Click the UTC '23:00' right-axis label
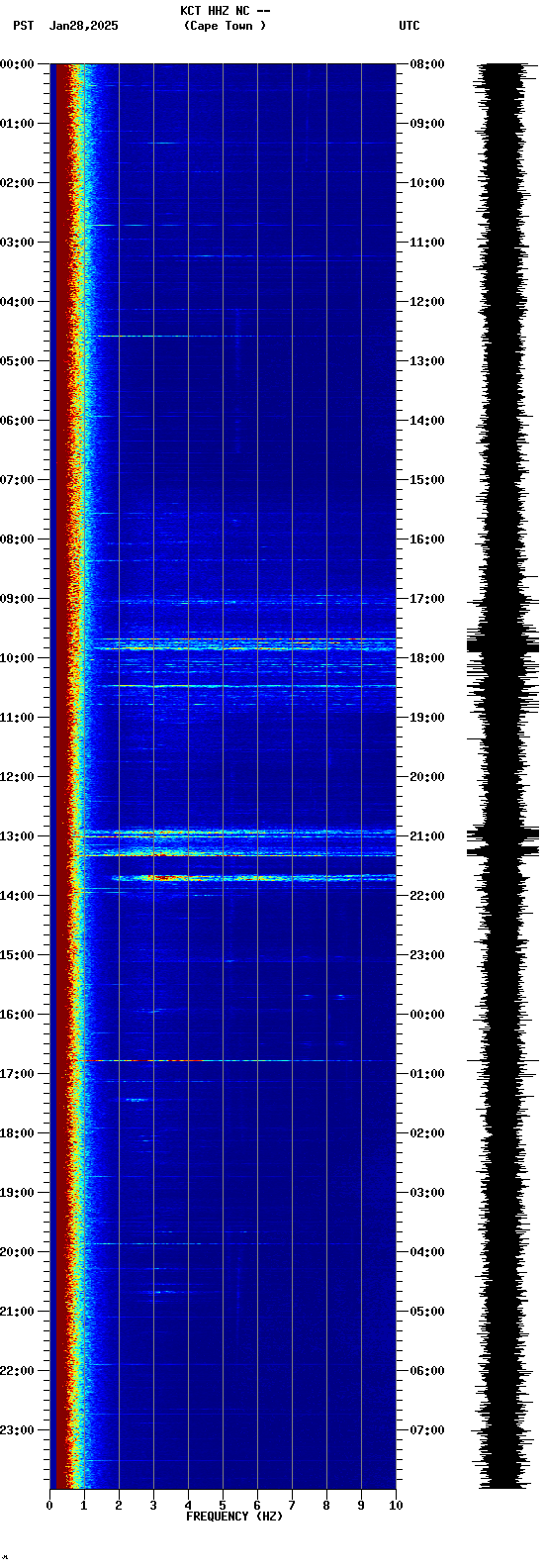 [x=427, y=955]
